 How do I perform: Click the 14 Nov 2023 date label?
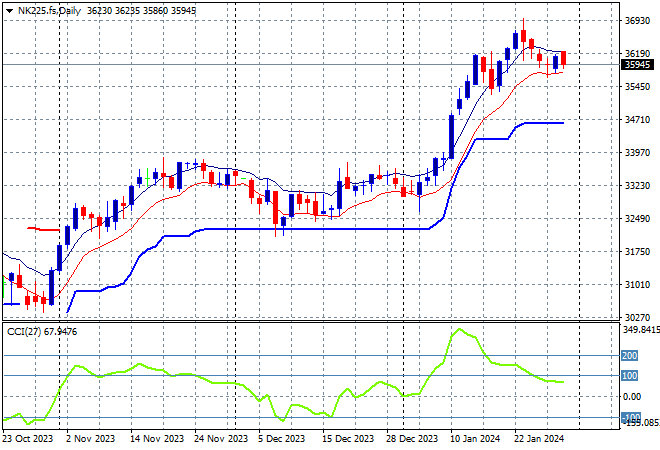[157, 439]
